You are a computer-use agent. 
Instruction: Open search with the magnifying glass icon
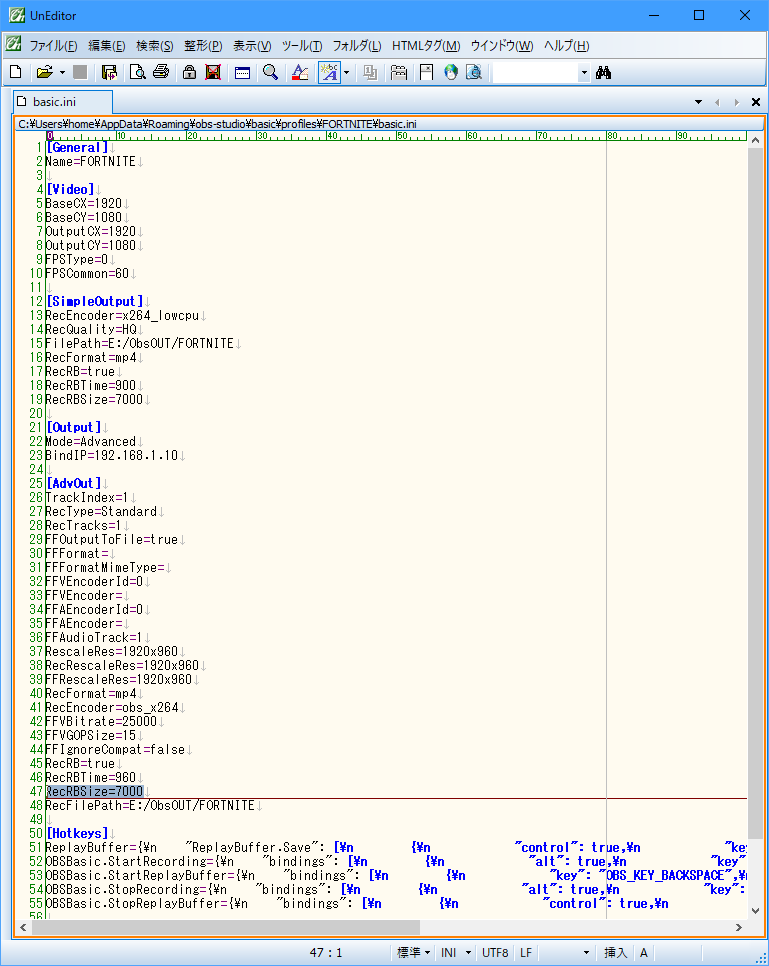pos(270,72)
